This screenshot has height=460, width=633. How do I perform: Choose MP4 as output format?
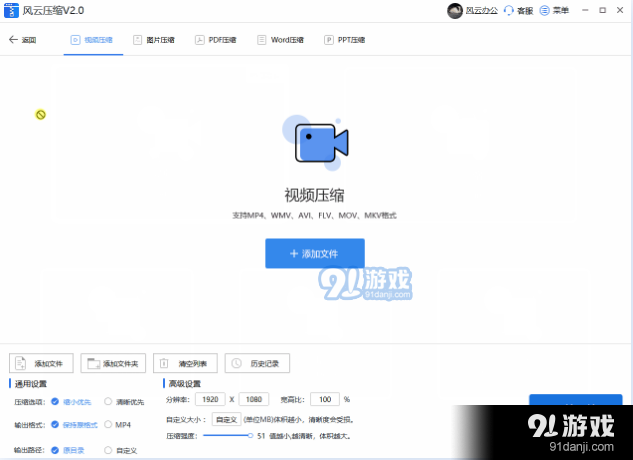[x=108, y=425]
